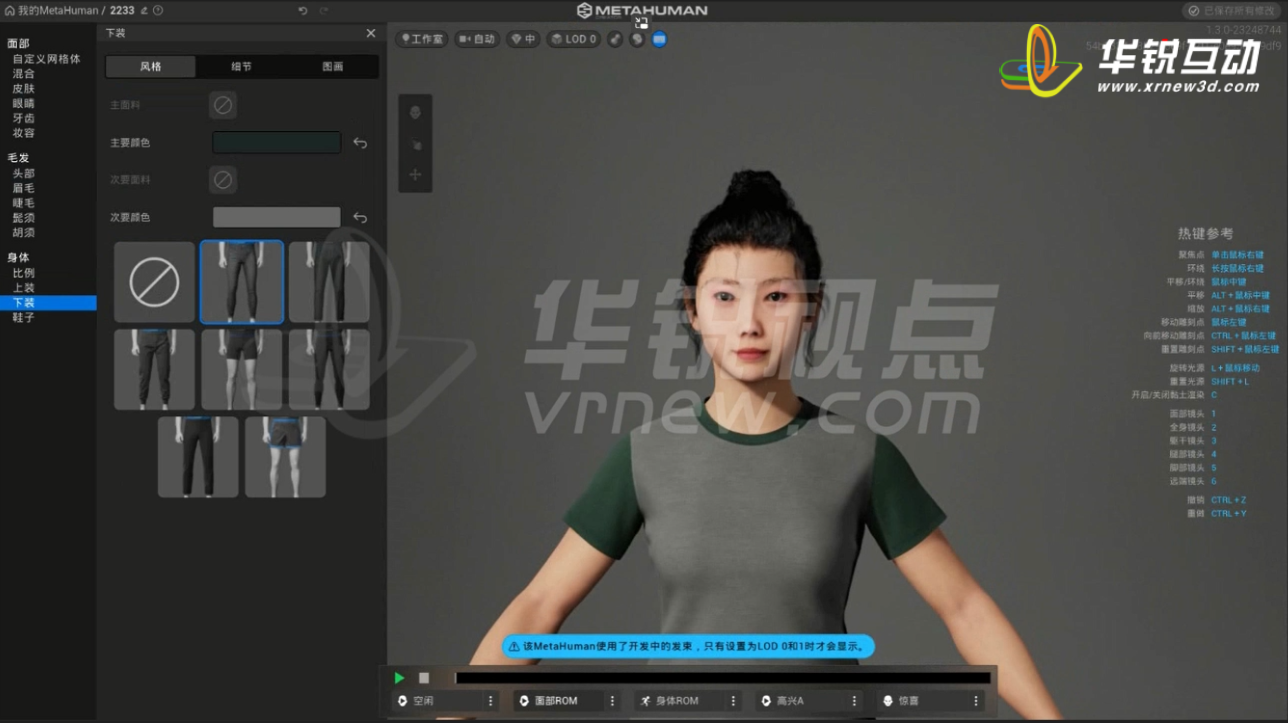This screenshot has width=1288, height=723.
Task: Open 混合 under 面部
Action: coord(24,74)
